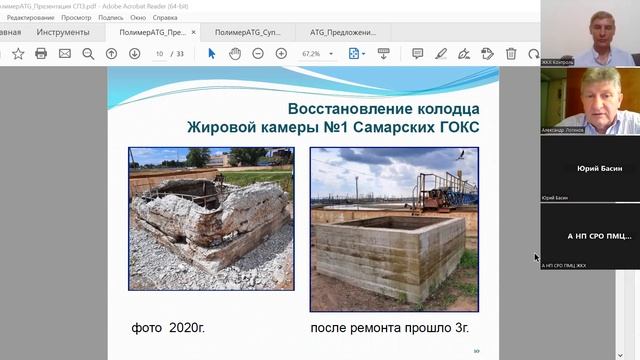The height and width of the screenshot is (360, 640).
Task: Add a comment note
Action: coord(418,53)
